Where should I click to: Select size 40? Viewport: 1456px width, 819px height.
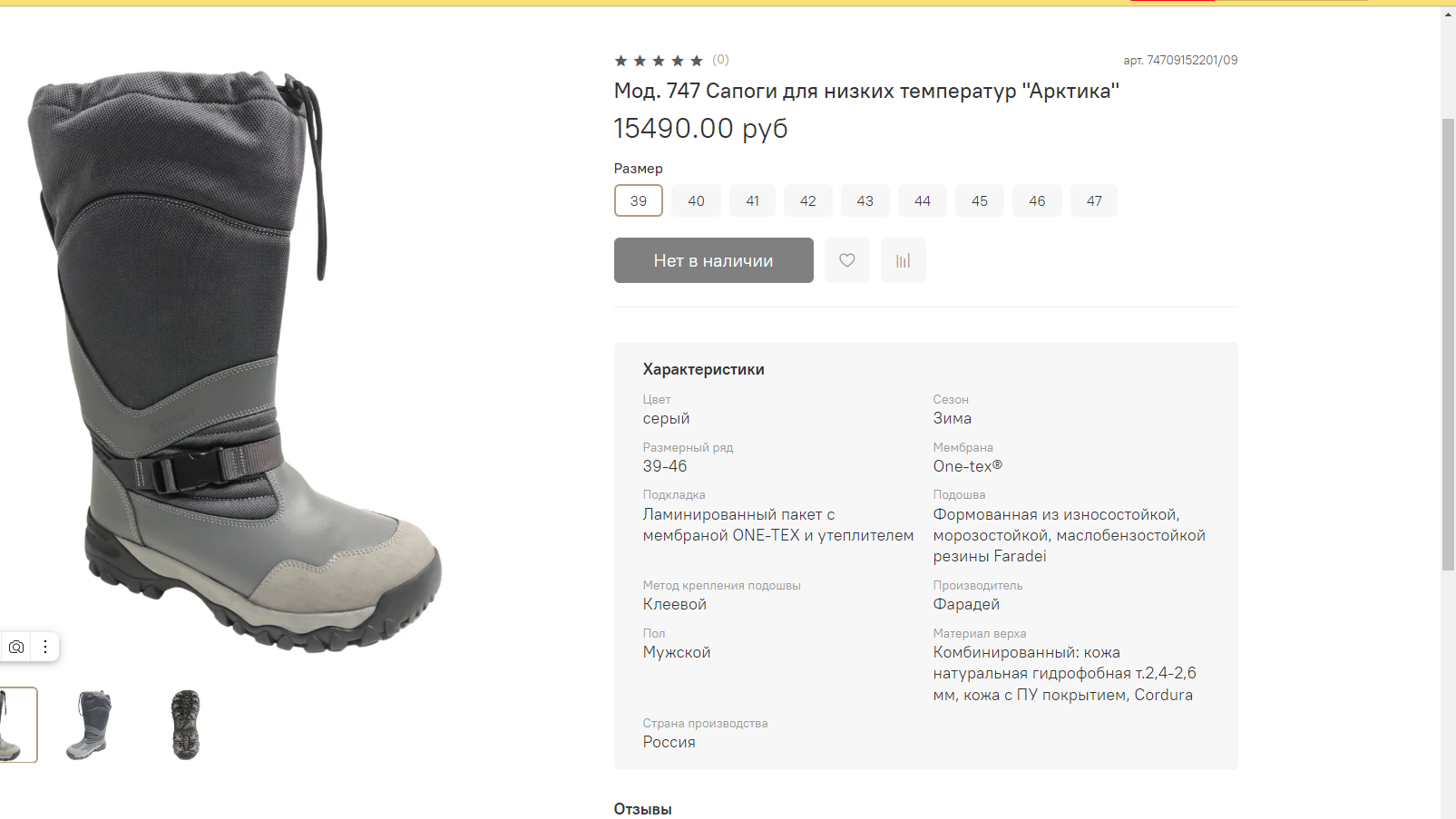tap(696, 200)
